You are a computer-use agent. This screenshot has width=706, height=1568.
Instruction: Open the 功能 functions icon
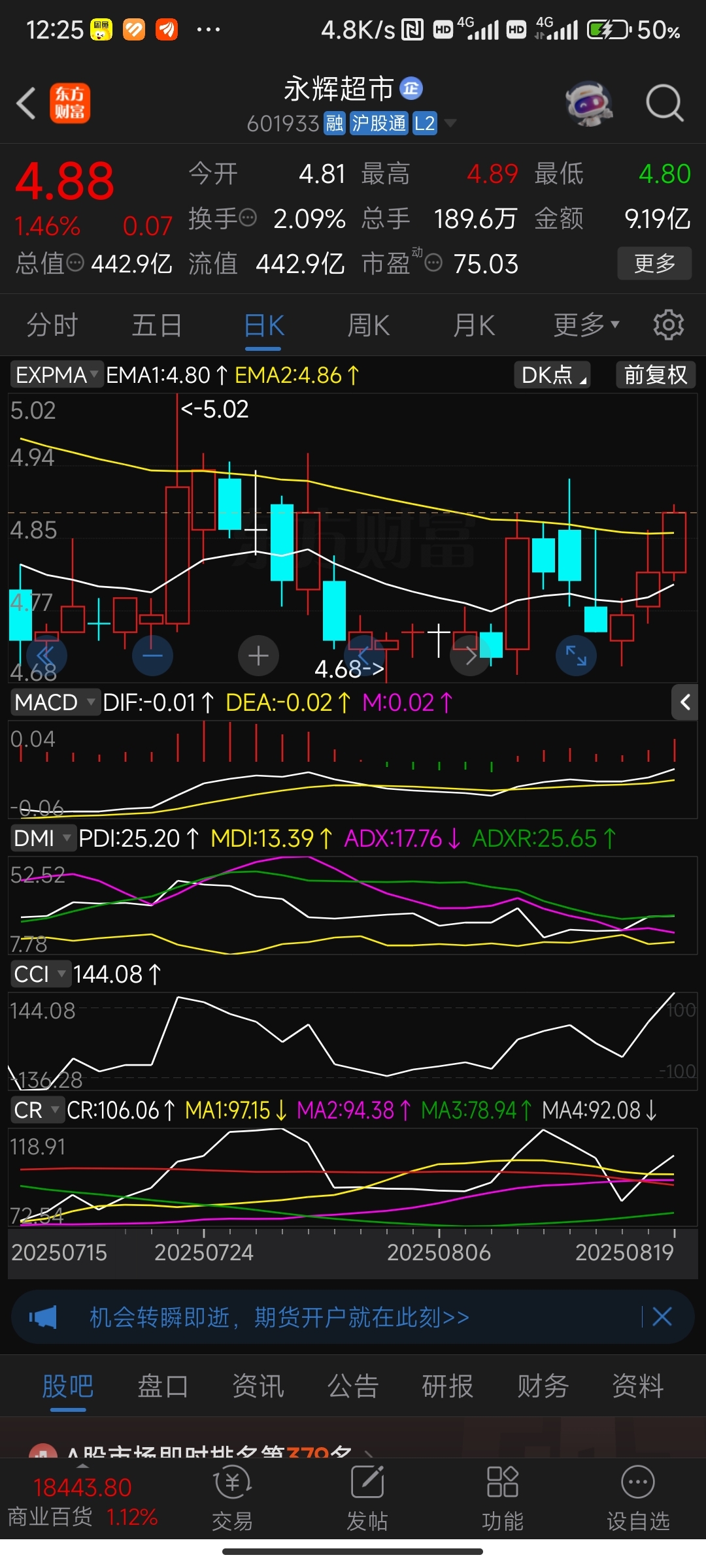click(503, 1499)
